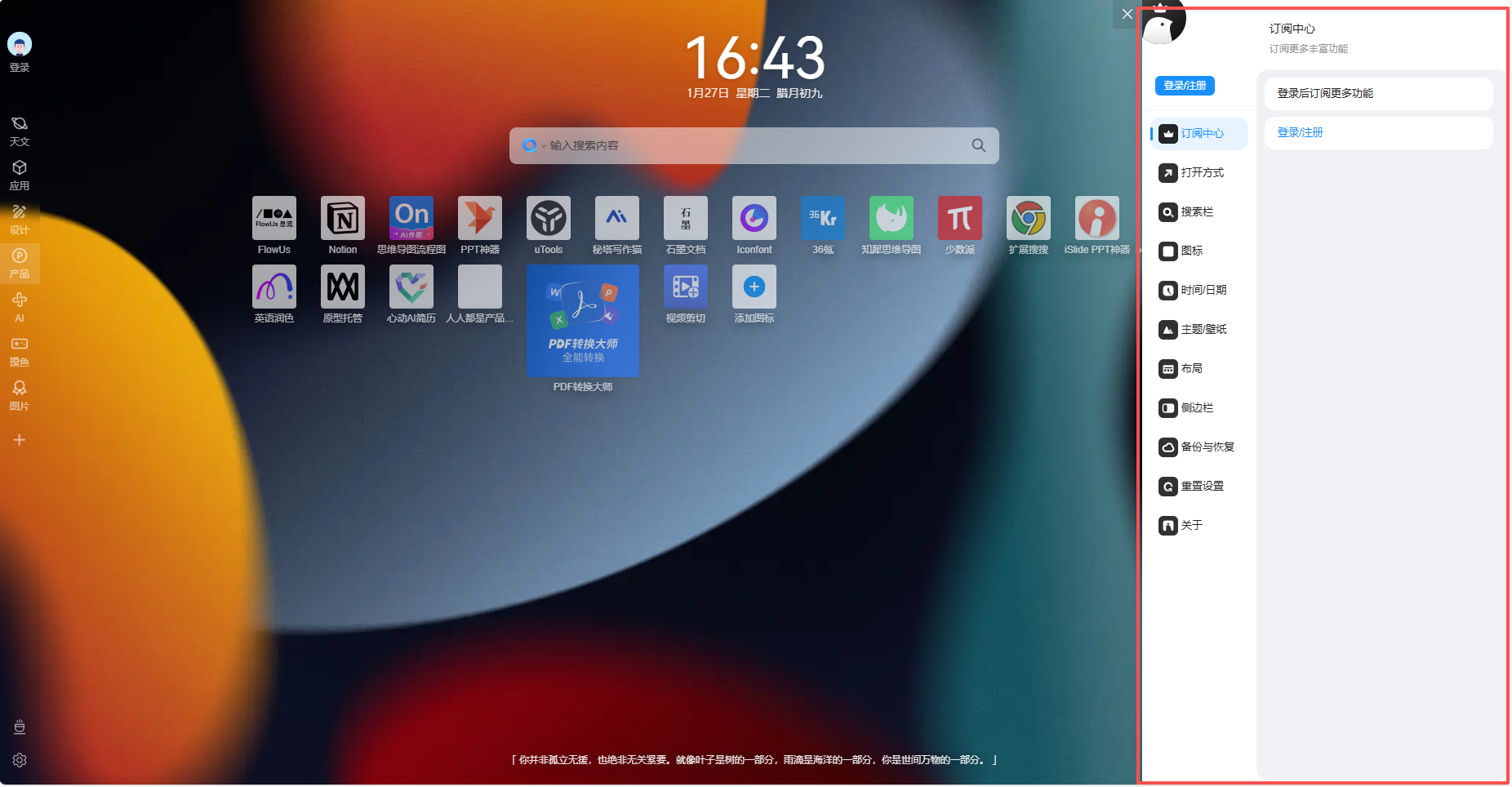Open the FlowUs shortcut
Screen dimensions: 1512x787
(273, 218)
